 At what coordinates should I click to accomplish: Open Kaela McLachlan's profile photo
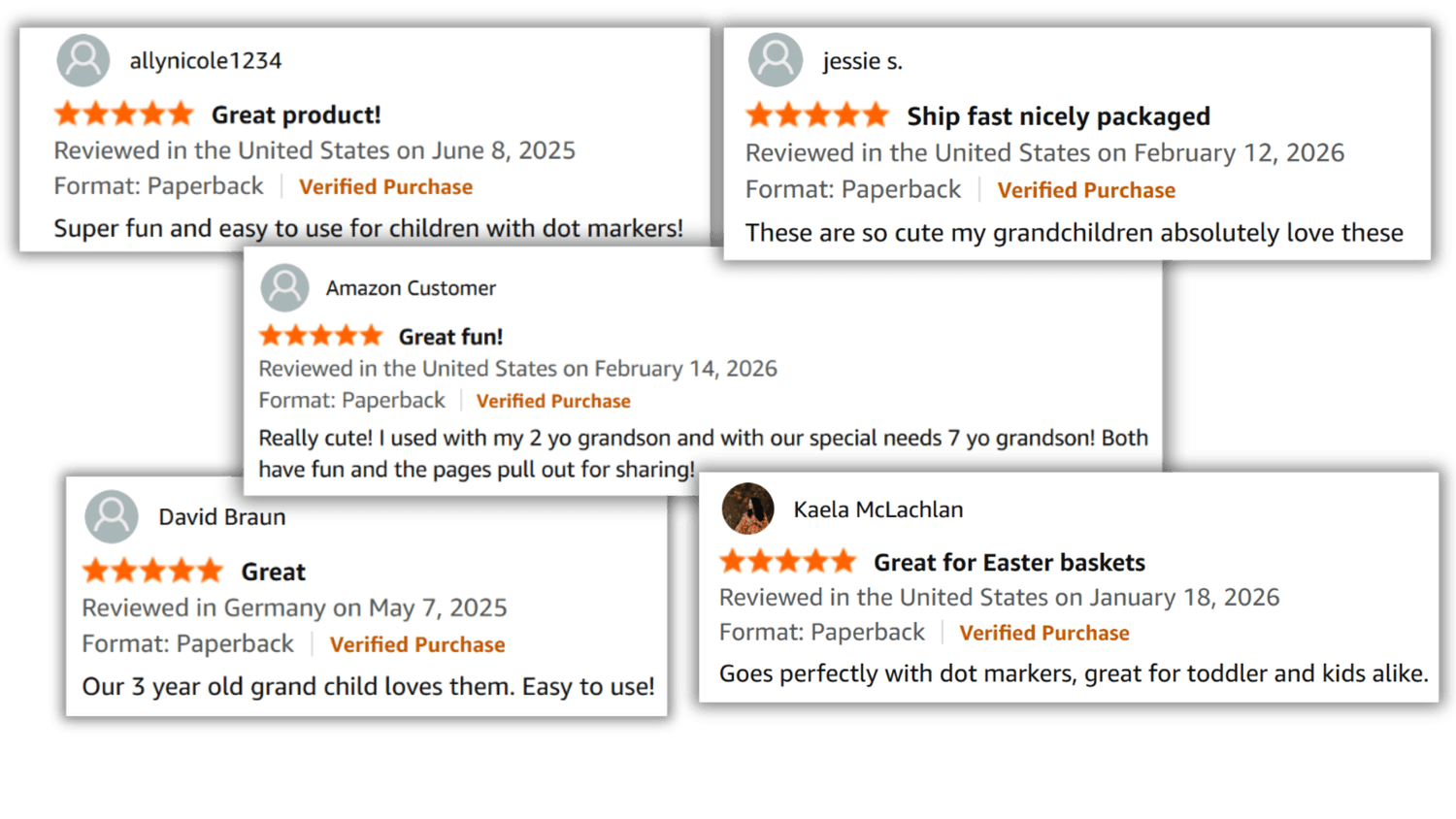point(747,508)
